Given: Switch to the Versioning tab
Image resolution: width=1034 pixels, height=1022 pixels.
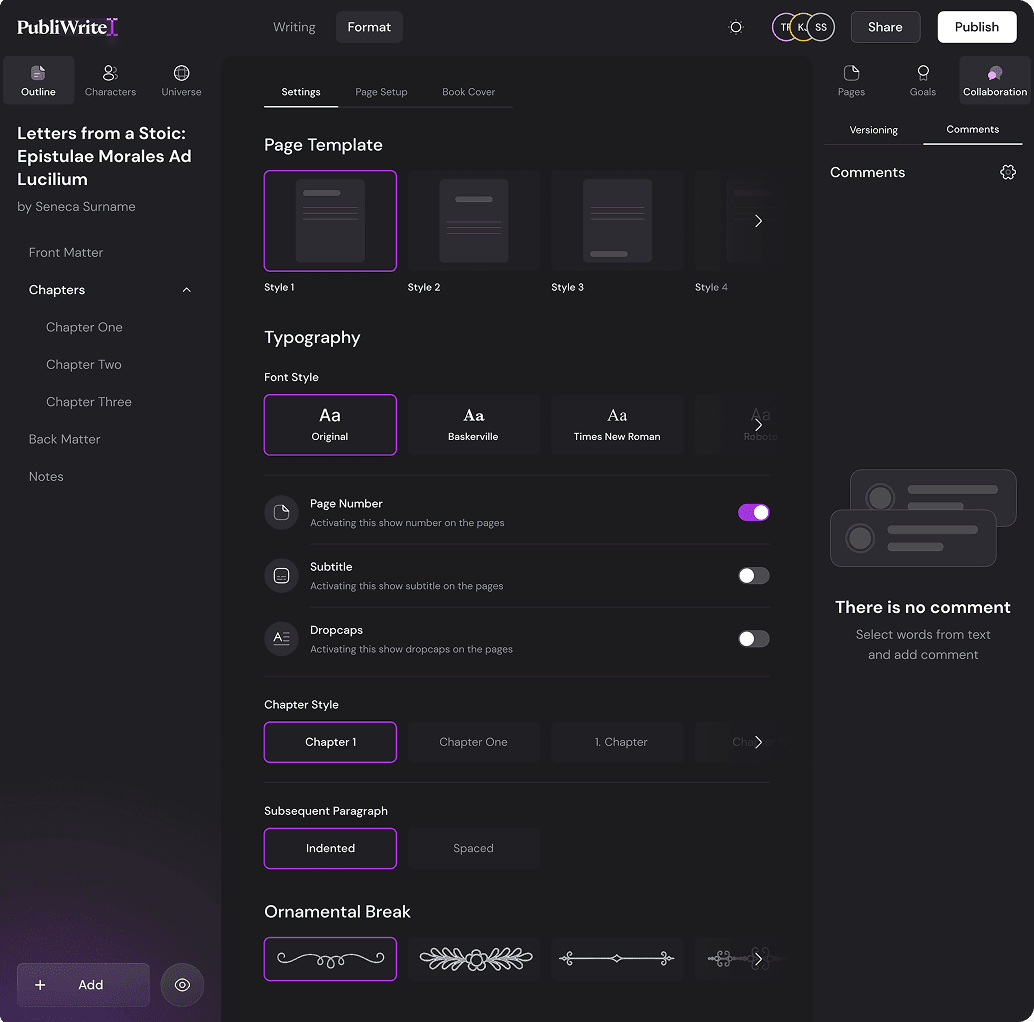Looking at the screenshot, I should (873, 130).
